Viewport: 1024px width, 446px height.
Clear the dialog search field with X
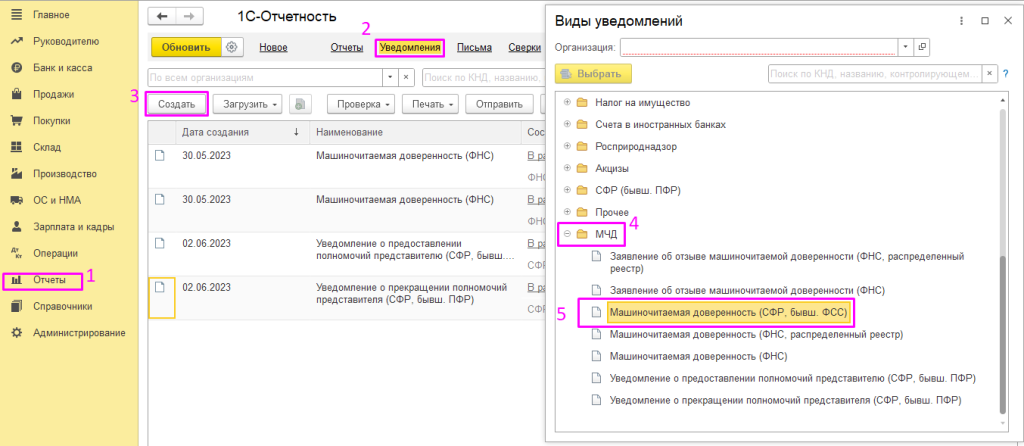[x=989, y=73]
